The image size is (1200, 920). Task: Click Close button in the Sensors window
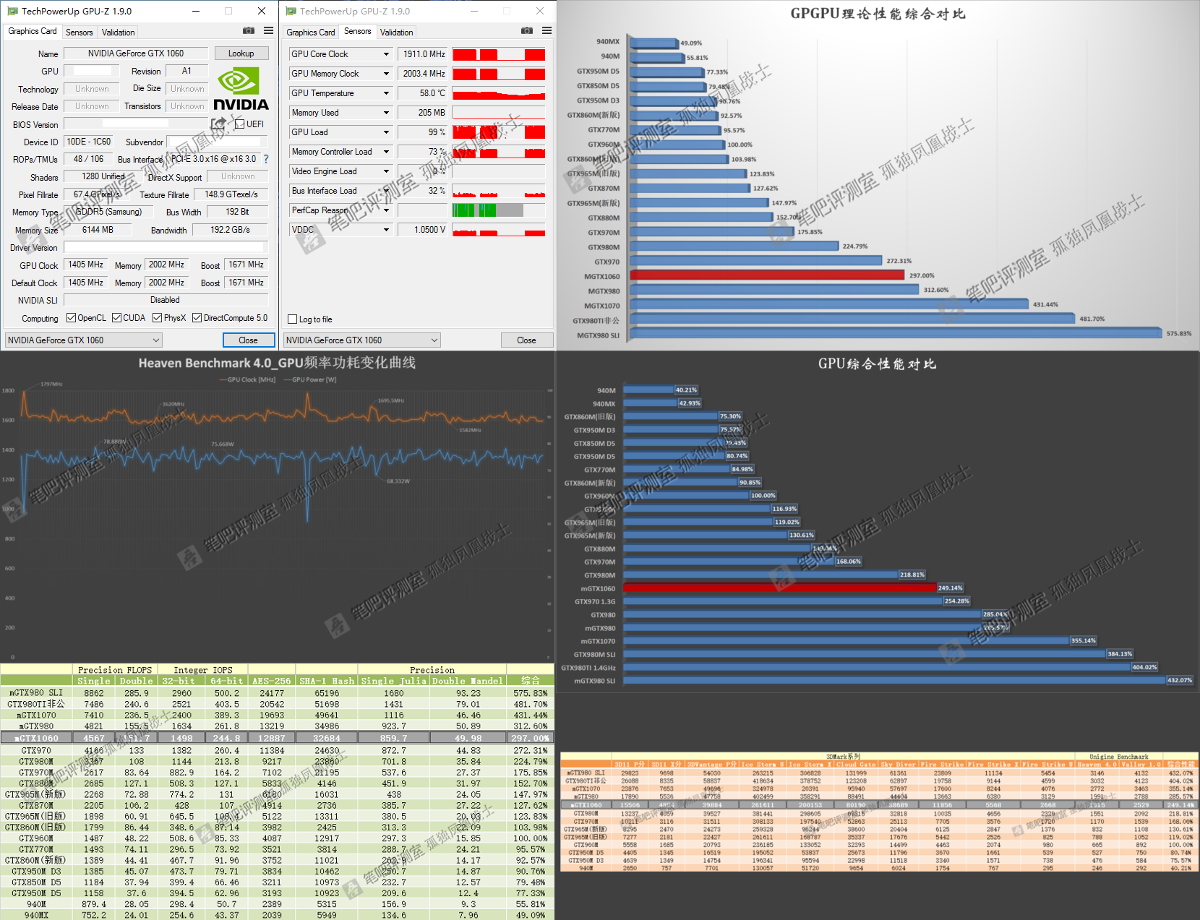tap(527, 340)
